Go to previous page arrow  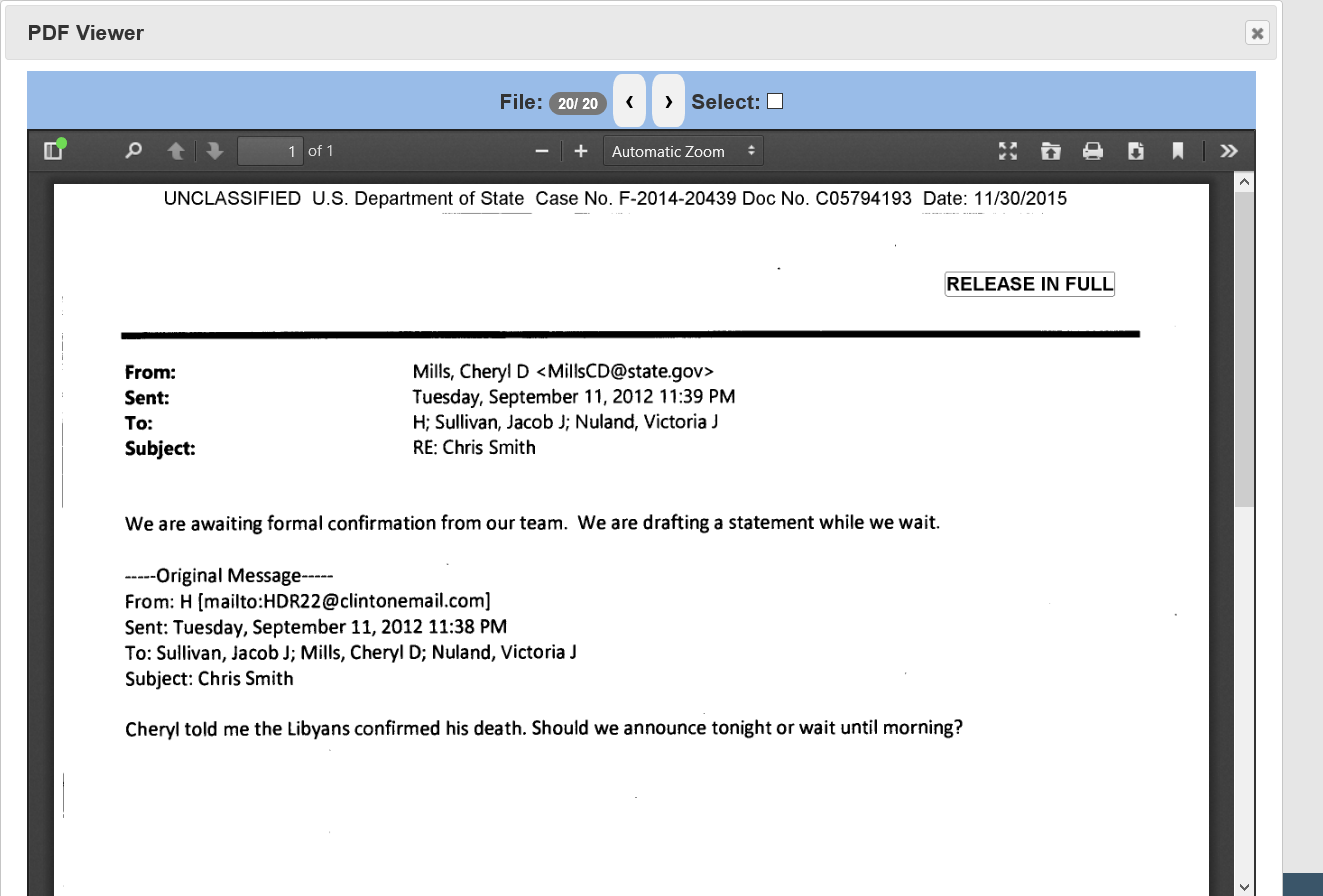pyautogui.click(x=176, y=151)
